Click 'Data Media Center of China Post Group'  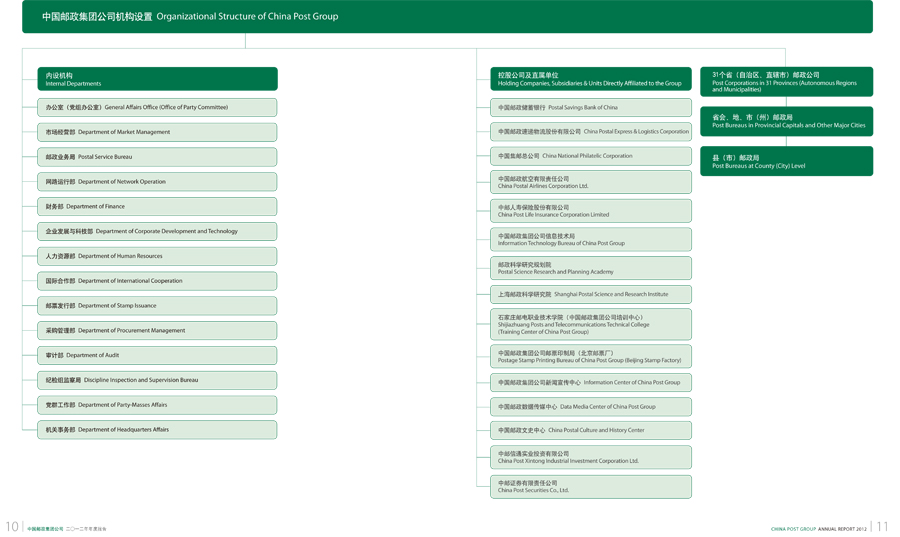[x=591, y=407]
